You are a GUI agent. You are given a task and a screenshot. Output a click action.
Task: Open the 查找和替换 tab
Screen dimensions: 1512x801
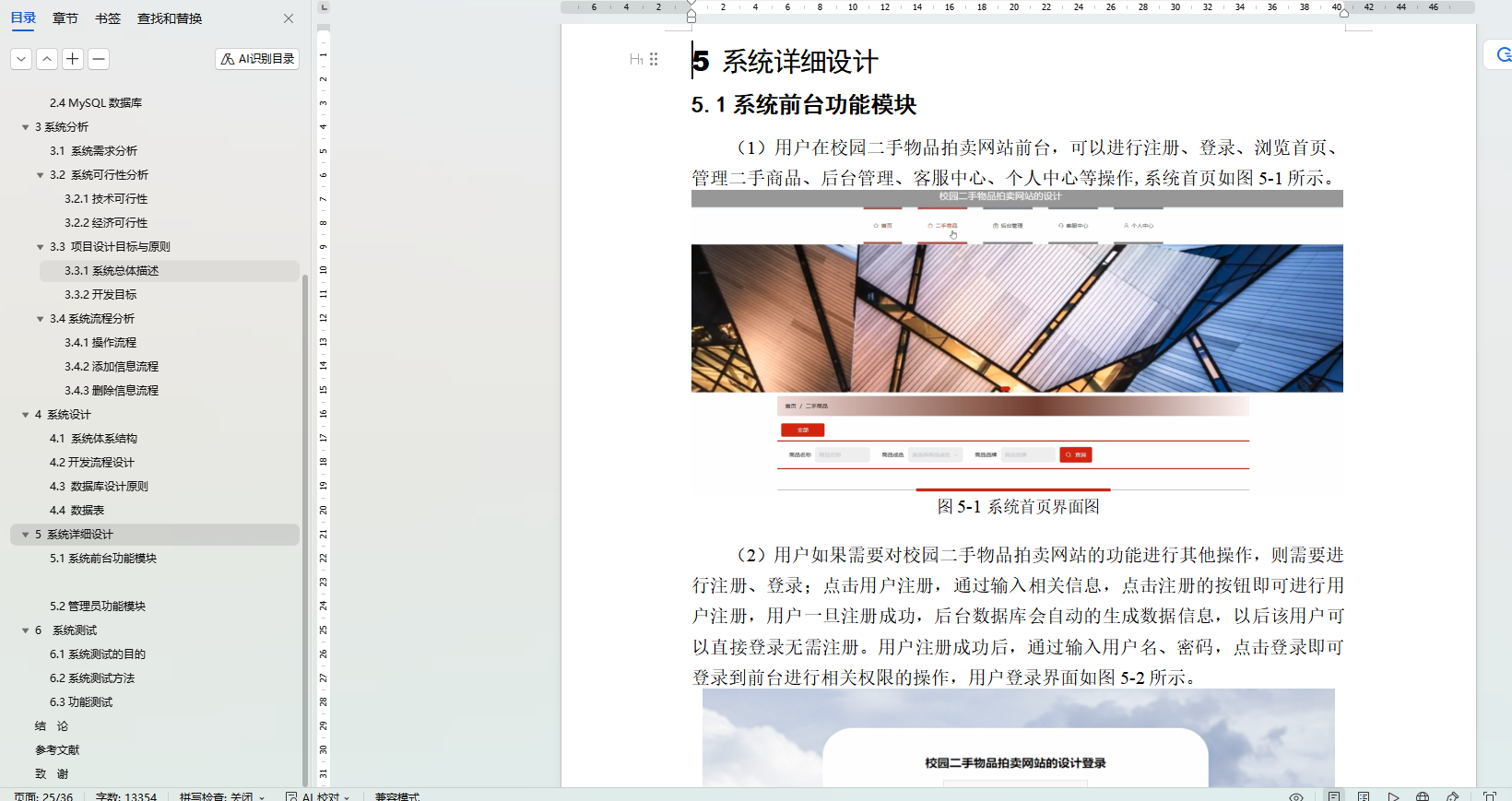coord(170,18)
